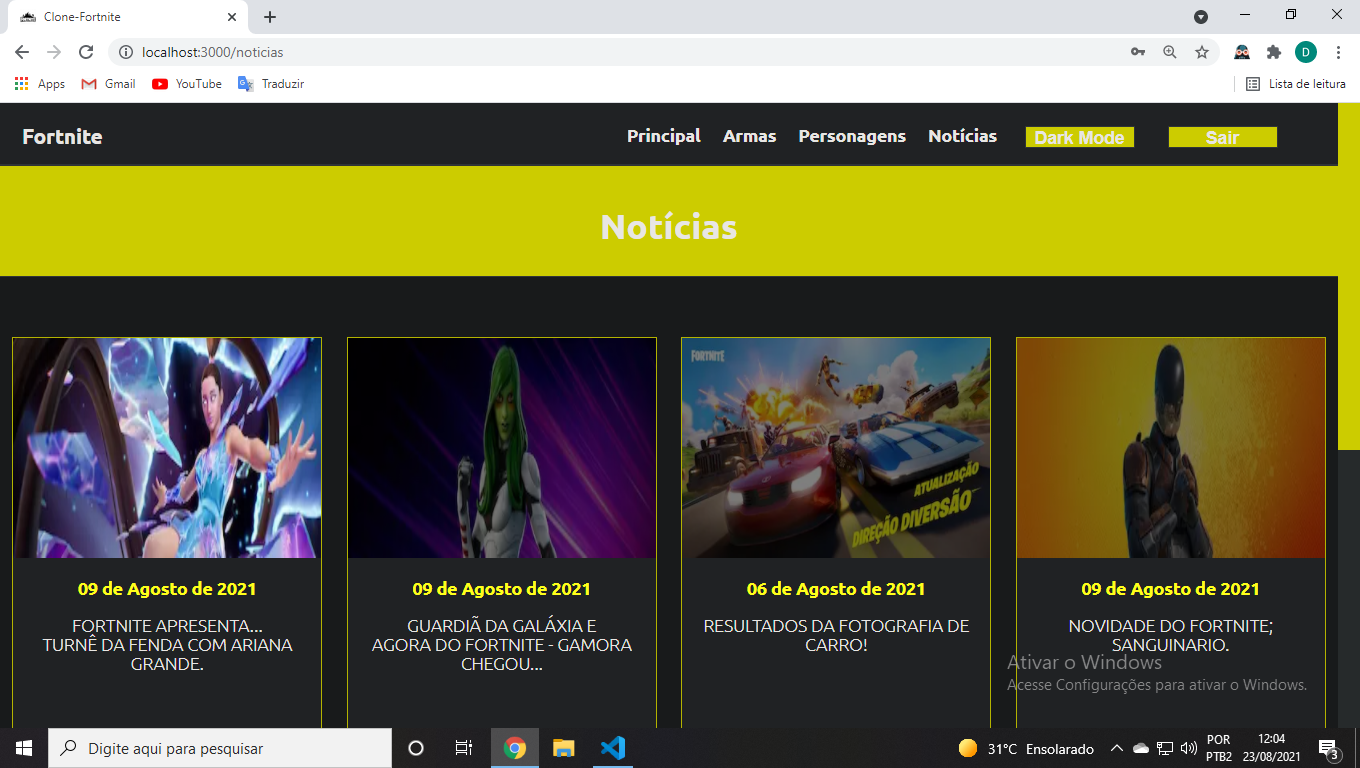Toggle the Dark Mode button

[1080, 137]
